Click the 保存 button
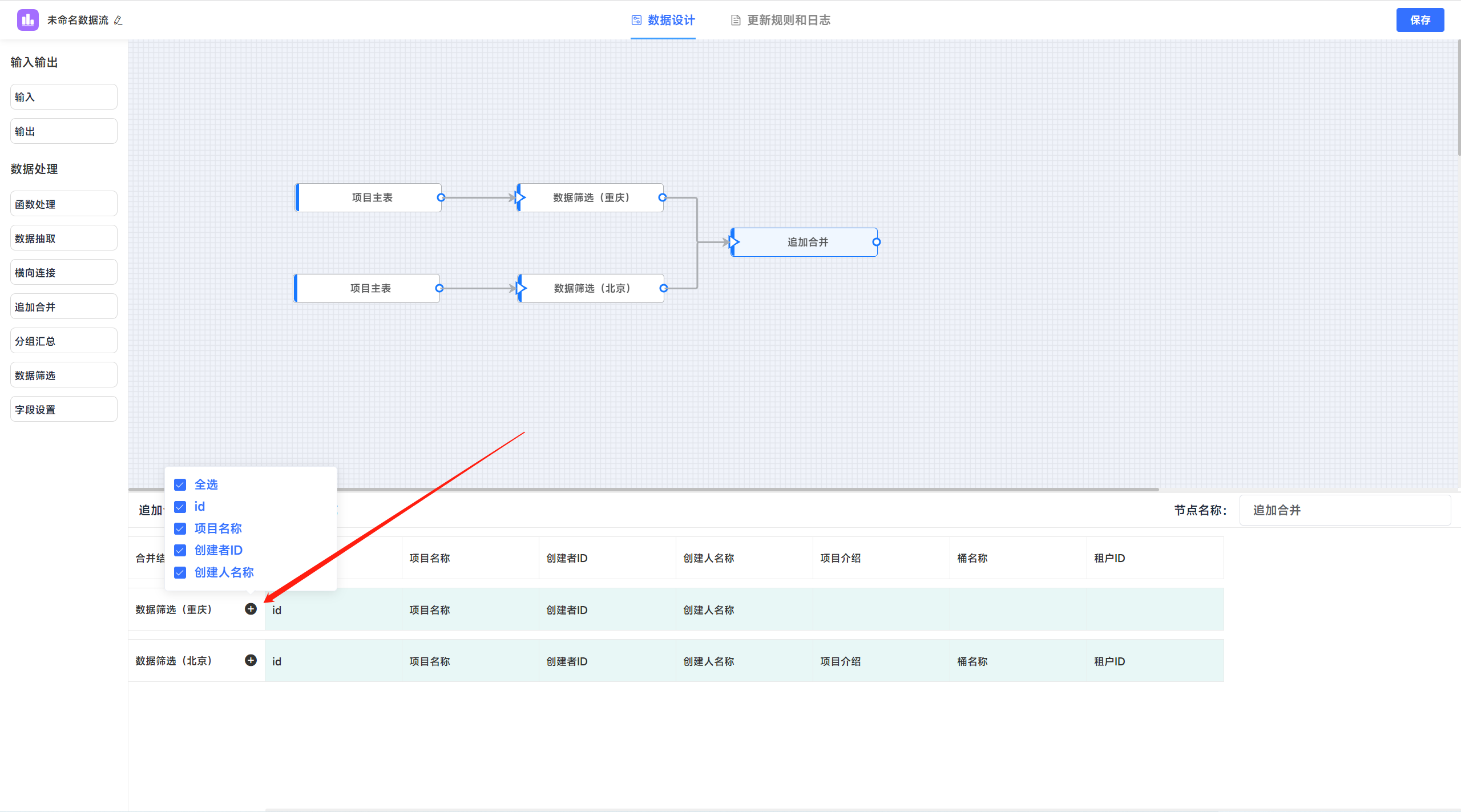Viewport: 1461px width, 812px height. [x=1420, y=20]
